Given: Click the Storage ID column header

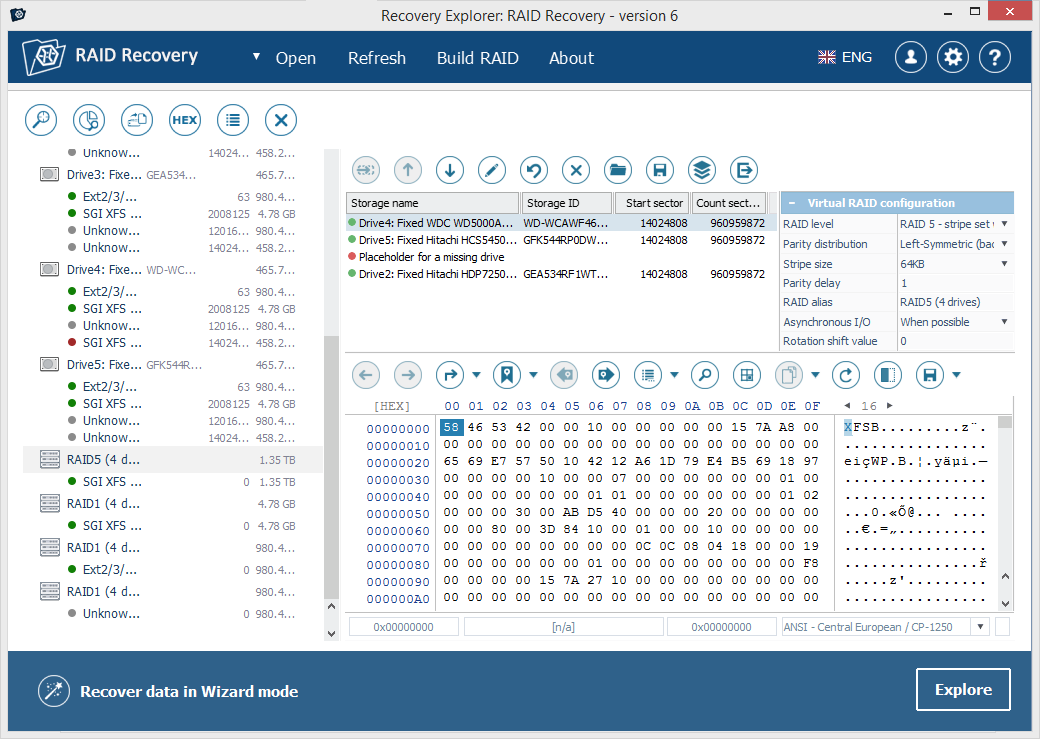Looking at the screenshot, I should tap(566, 203).
